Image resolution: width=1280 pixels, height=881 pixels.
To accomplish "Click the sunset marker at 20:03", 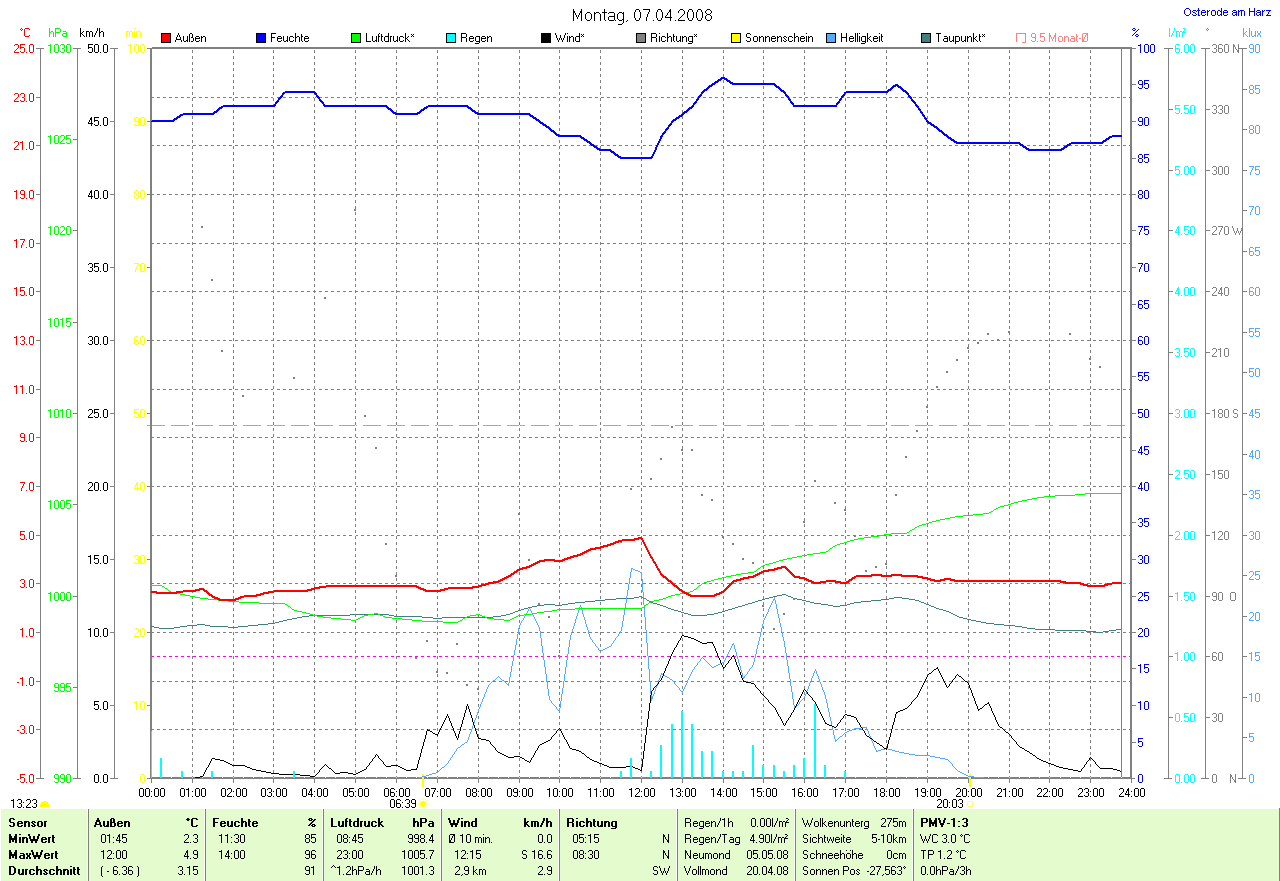I will 970,803.
